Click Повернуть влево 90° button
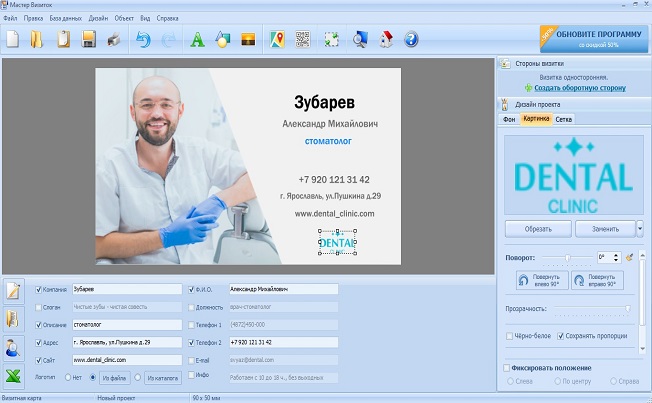 tap(542, 280)
